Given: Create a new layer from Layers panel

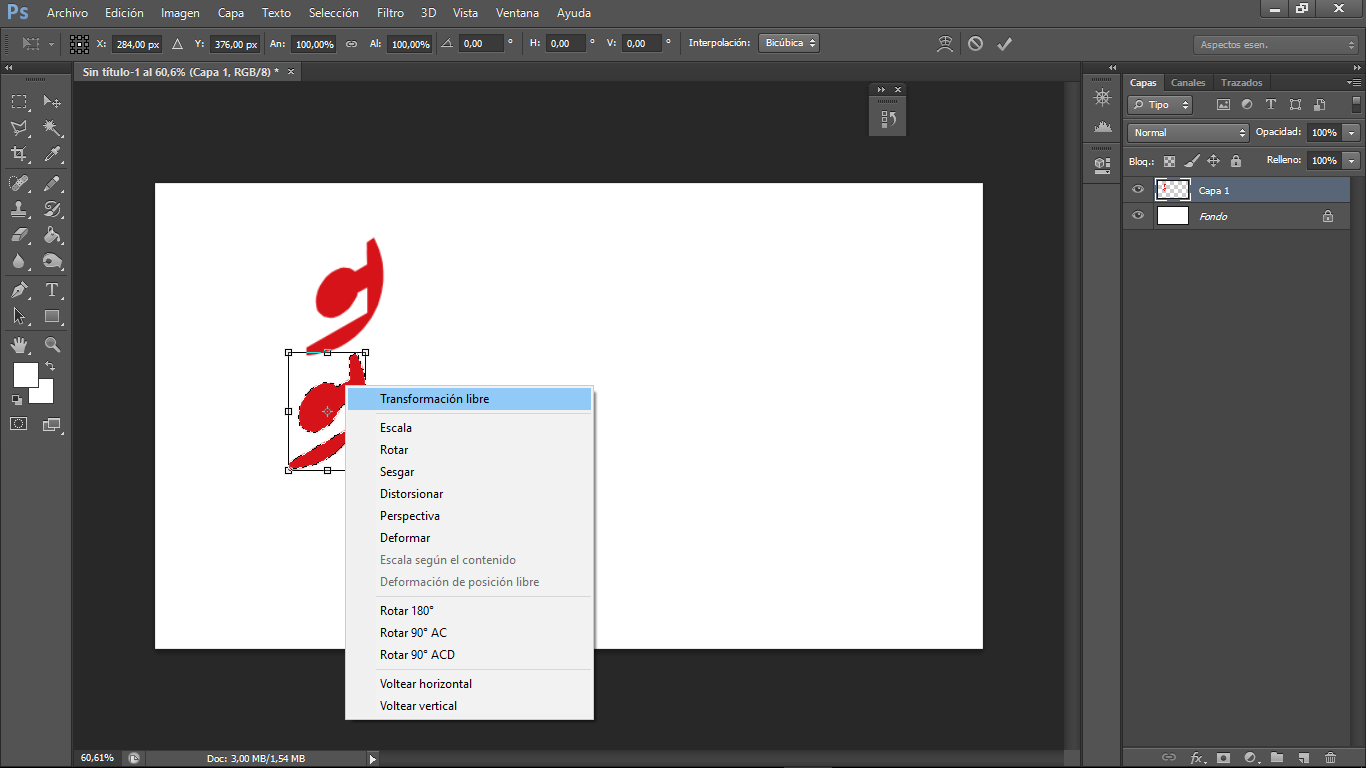Looking at the screenshot, I should 1303,758.
